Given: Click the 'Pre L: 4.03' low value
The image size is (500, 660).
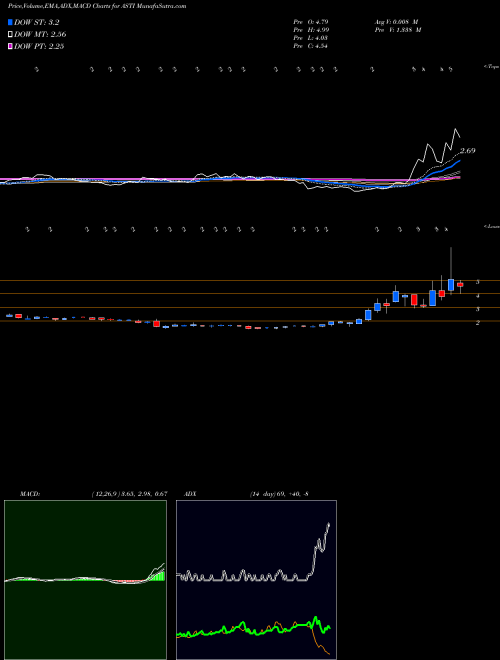Looking at the screenshot, I should (x=311, y=38).
